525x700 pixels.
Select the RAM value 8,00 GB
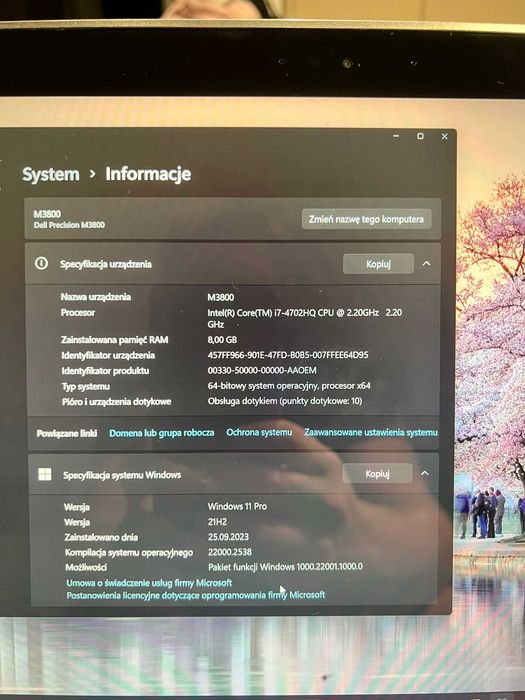pyautogui.click(x=222, y=340)
